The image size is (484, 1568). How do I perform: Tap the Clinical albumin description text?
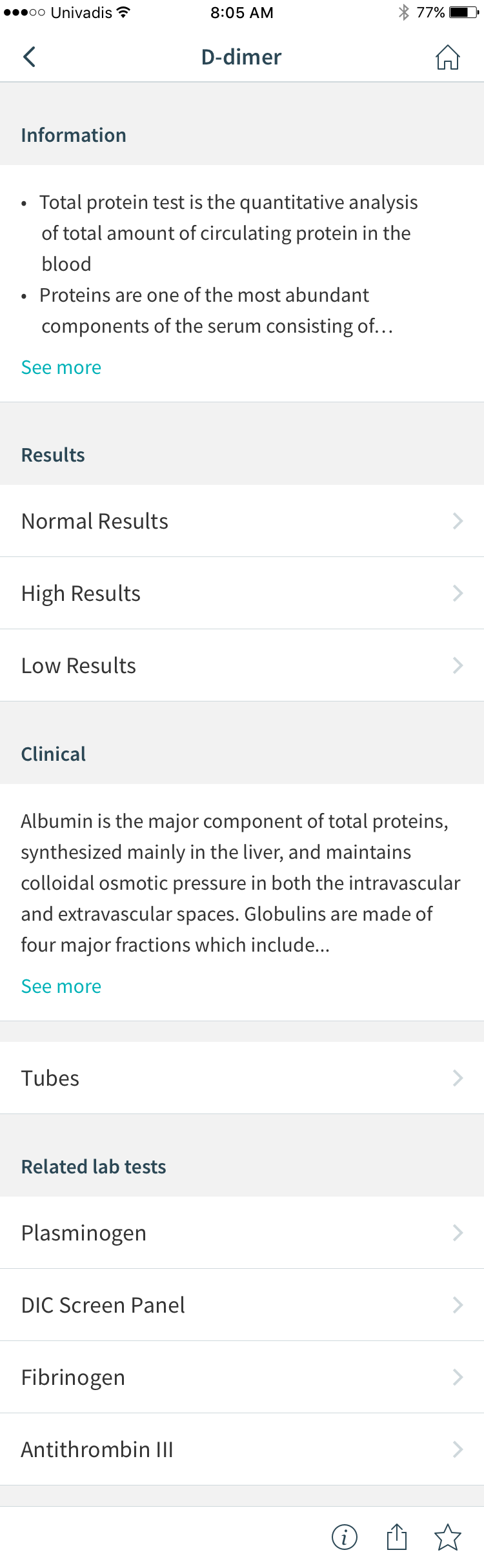241,883
